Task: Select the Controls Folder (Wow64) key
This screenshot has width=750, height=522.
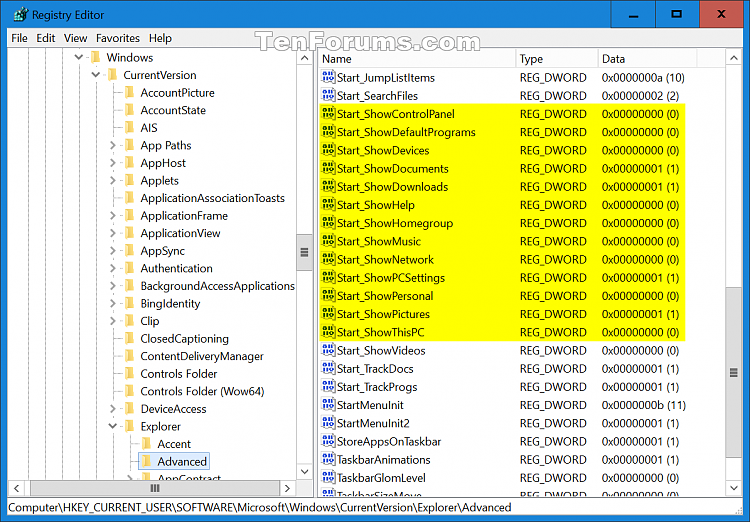Action: pos(202,391)
